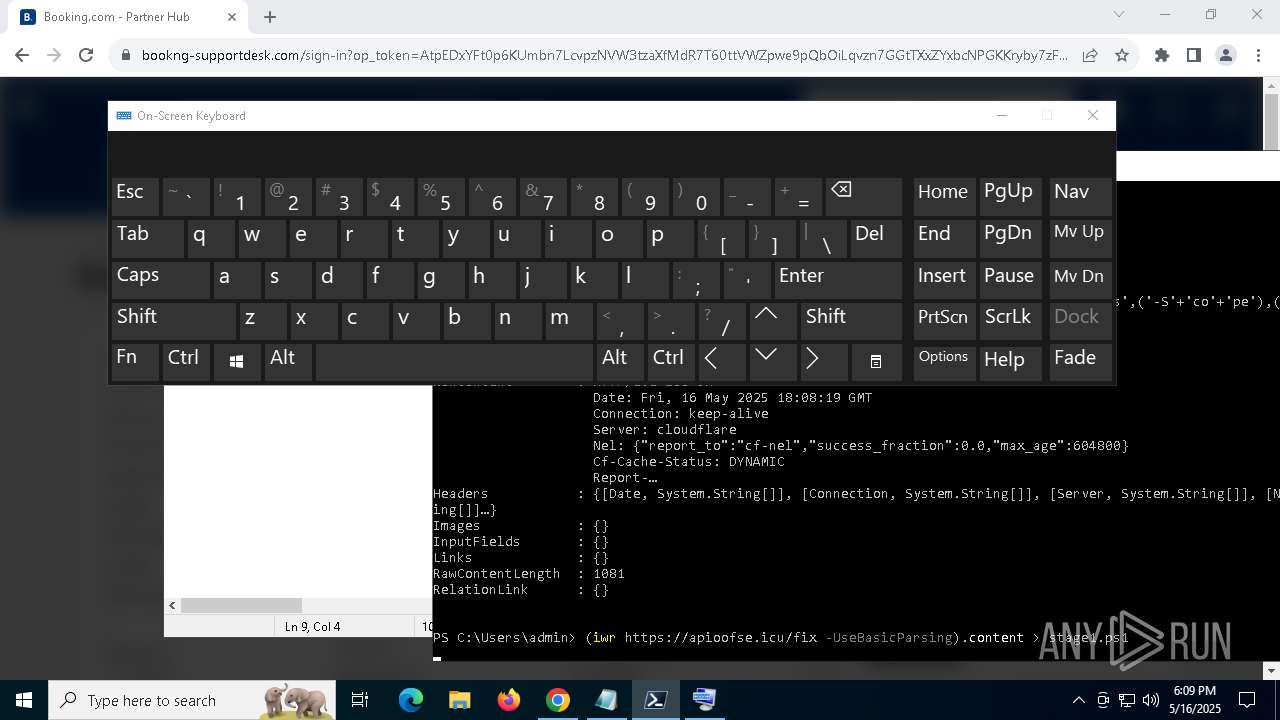Click the down arrow key on keyboard
1280x720 pixels.
773,361
